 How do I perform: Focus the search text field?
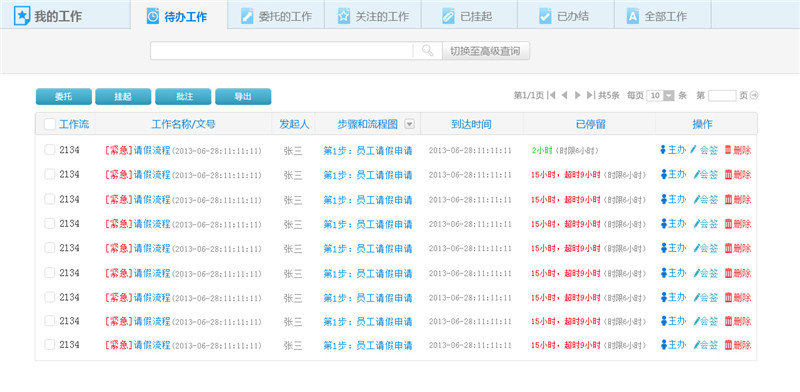click(282, 51)
